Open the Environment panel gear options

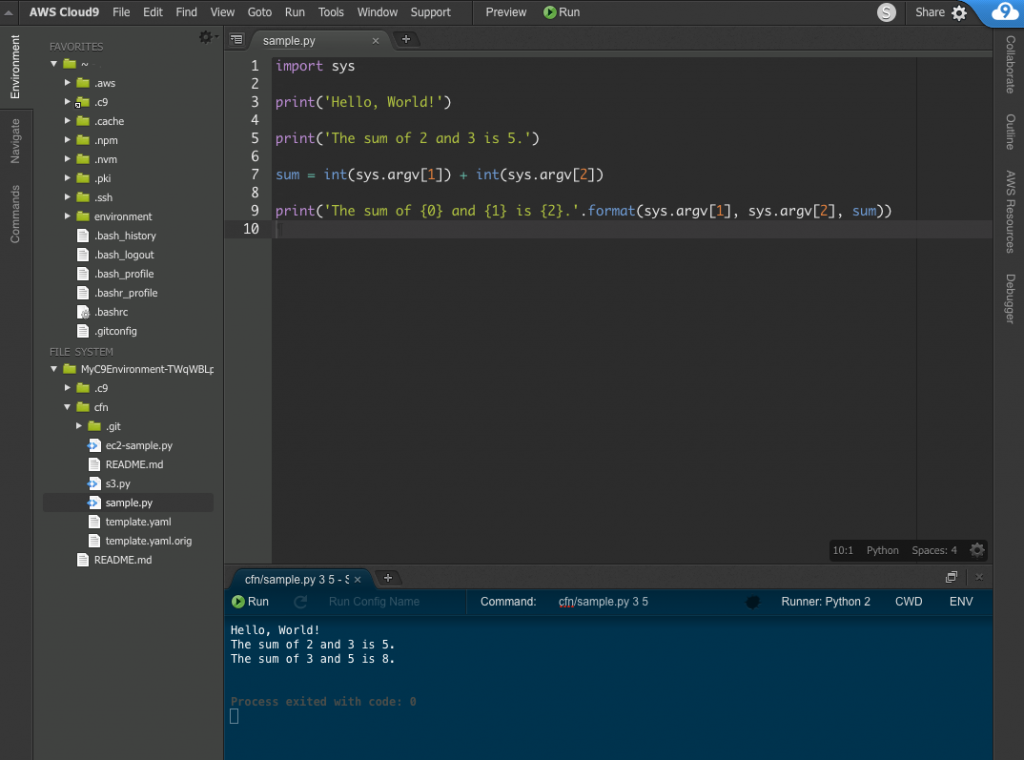tap(207, 37)
